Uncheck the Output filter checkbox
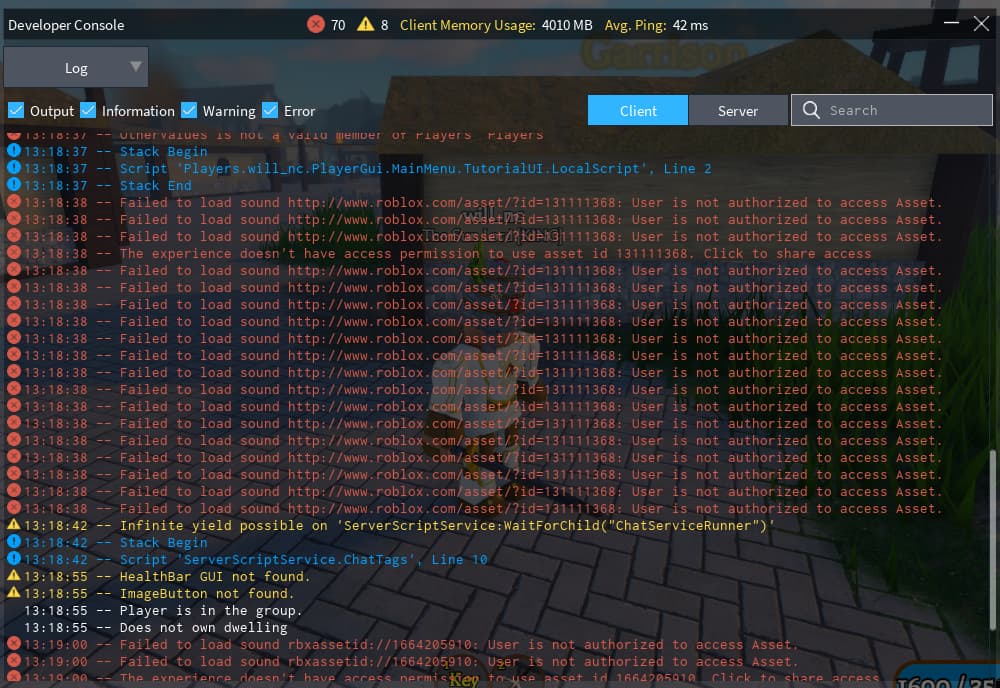This screenshot has height=688, width=1000. click(17, 110)
